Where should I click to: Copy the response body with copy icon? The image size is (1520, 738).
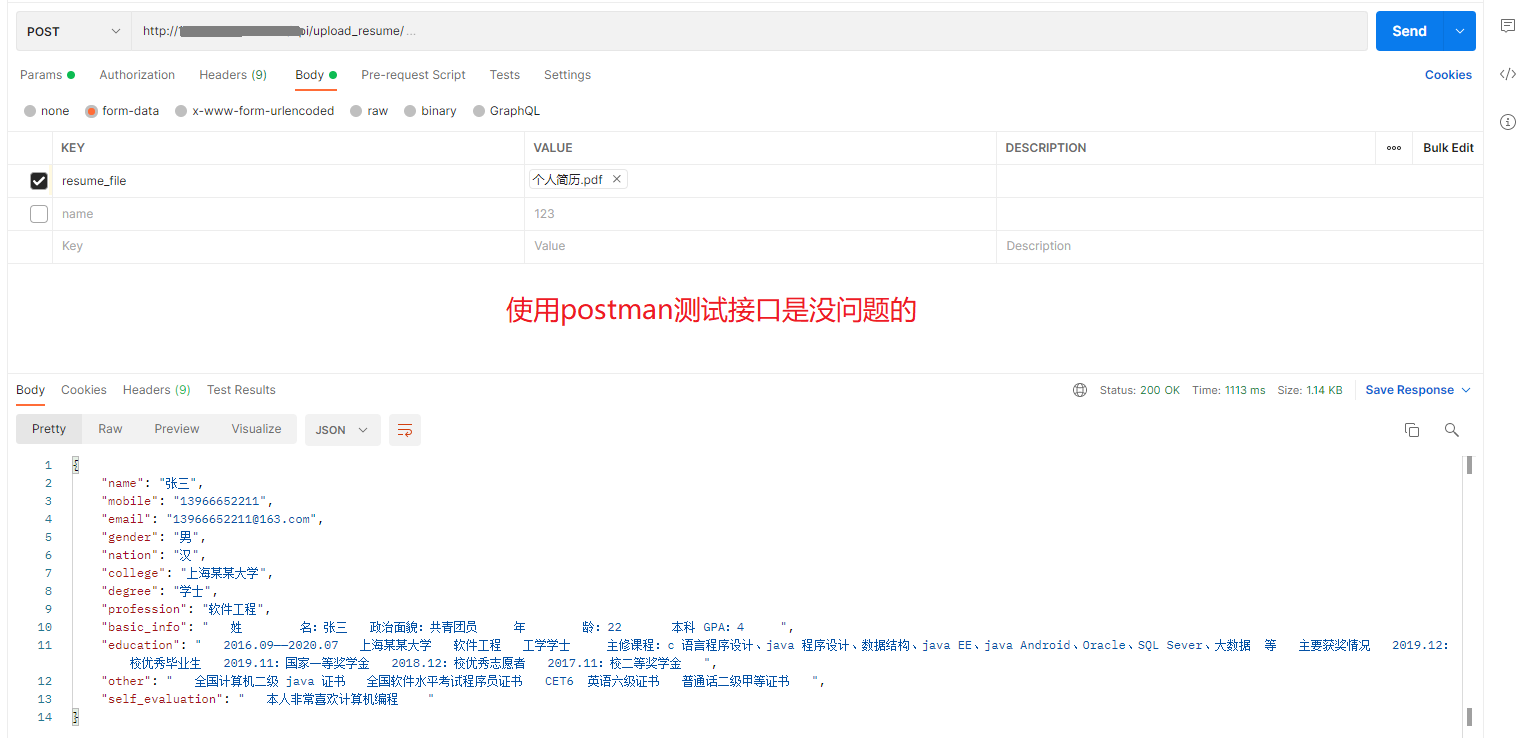1412,430
